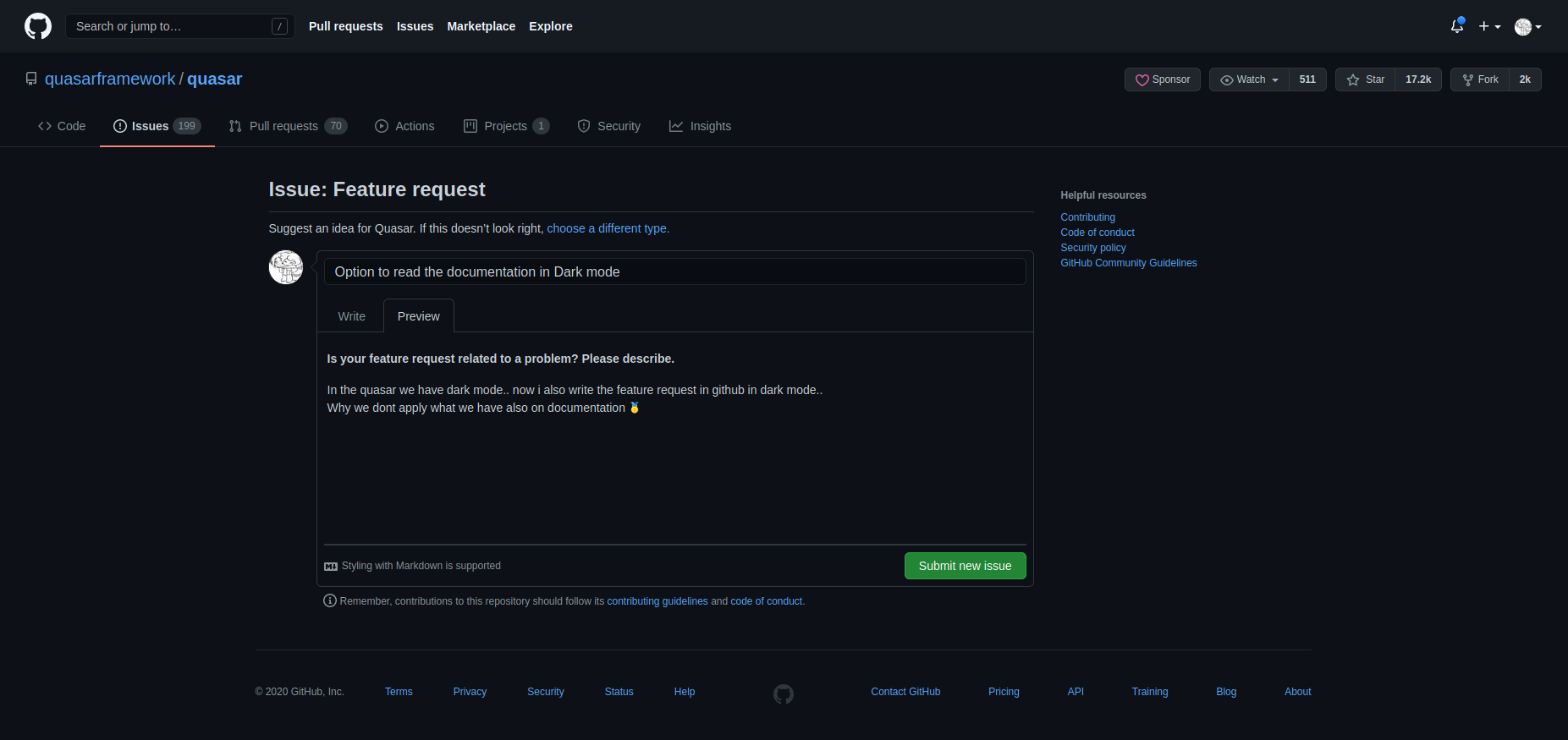Viewport: 1568px width, 740px height.
Task: Click the GitHub mark in the footer
Action: click(x=784, y=694)
